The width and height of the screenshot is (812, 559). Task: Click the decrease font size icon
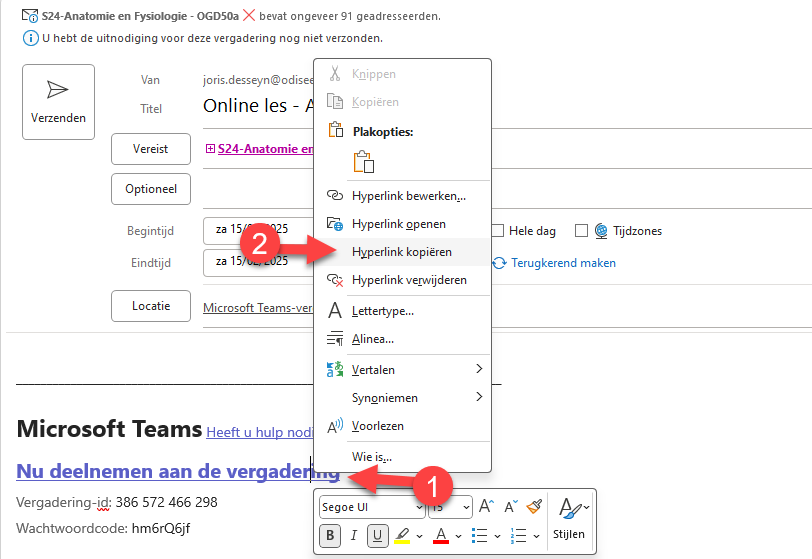pyautogui.click(x=511, y=506)
